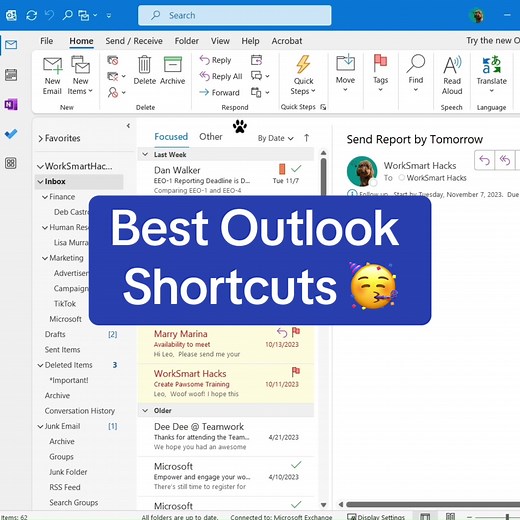This screenshot has height=520, width=520.
Task: Click the Quick Steps dialog launcher
Action: (x=323, y=107)
